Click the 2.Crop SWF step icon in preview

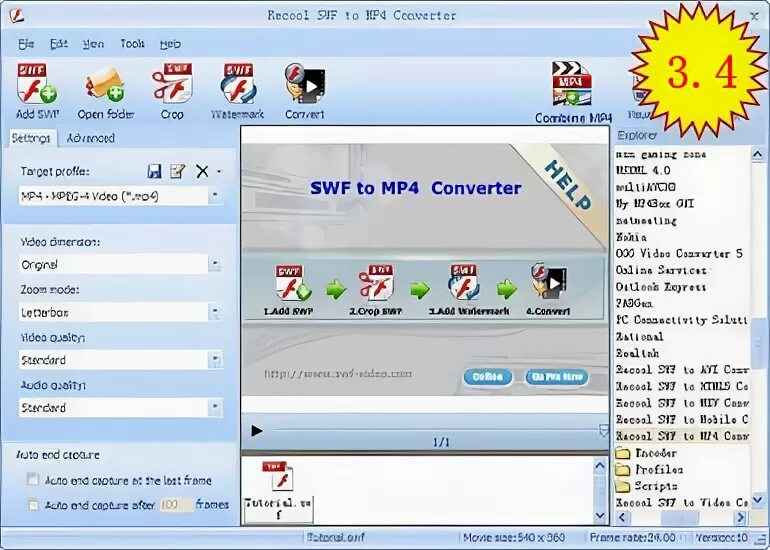(376, 283)
